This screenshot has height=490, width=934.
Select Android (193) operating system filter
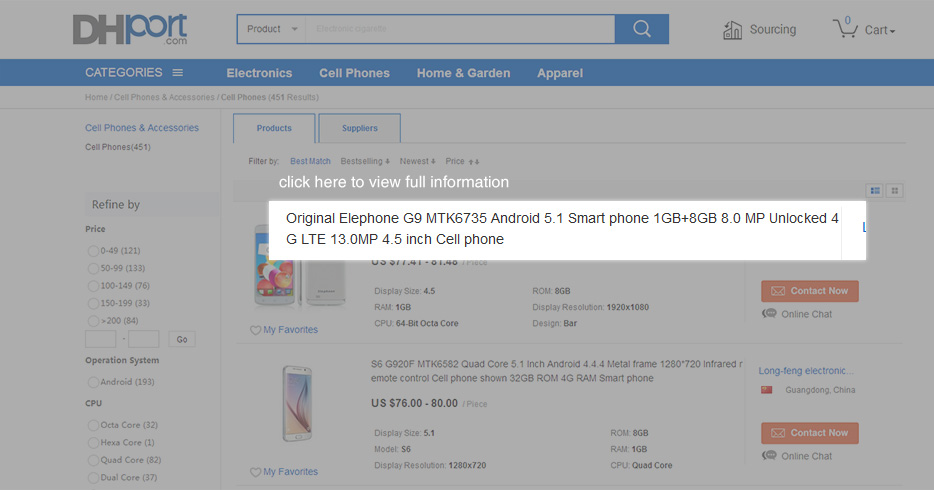coord(93,382)
